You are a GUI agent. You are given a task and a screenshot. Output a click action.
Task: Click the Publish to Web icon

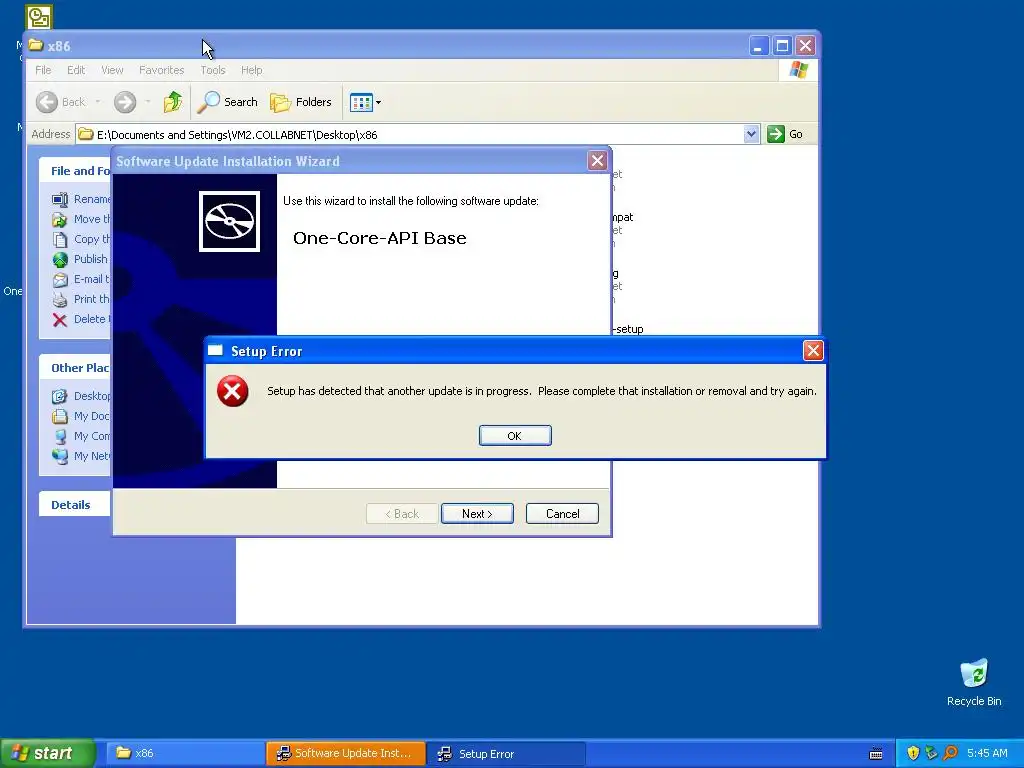point(60,259)
